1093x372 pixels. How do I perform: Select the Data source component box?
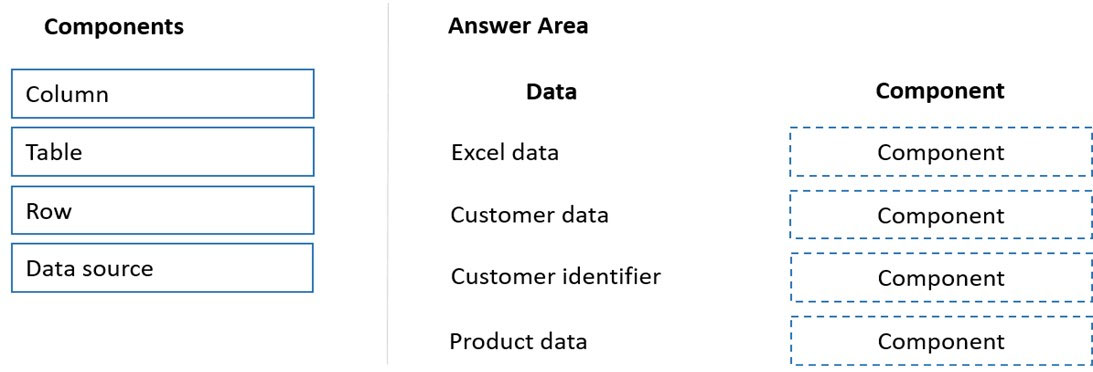(x=162, y=268)
